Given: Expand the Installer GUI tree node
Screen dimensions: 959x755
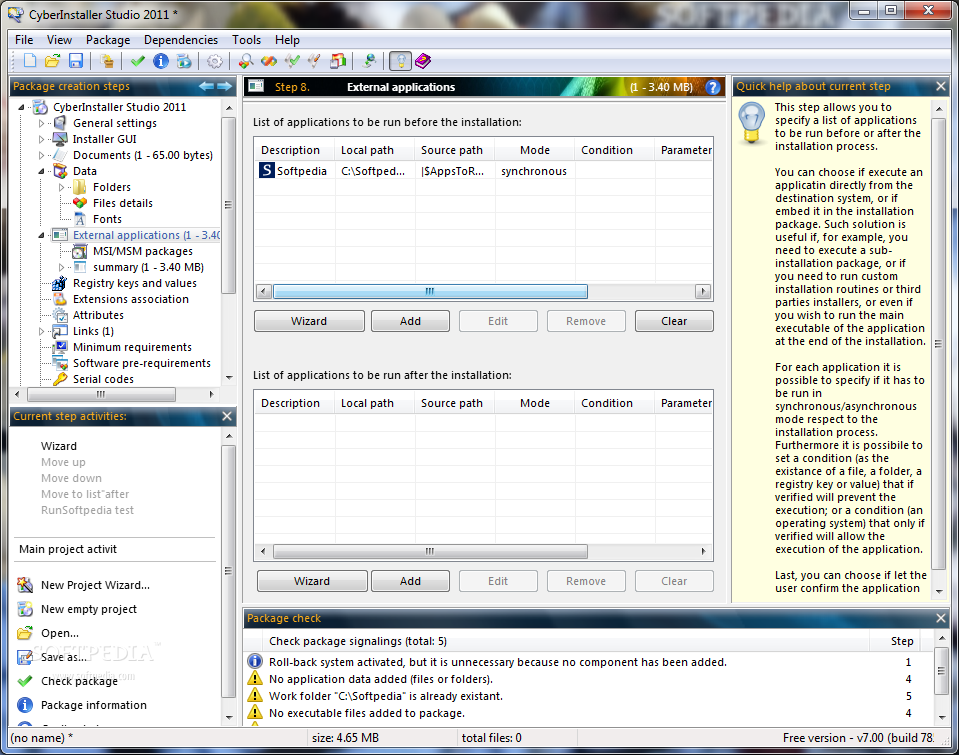Looking at the screenshot, I should pyautogui.click(x=42, y=139).
